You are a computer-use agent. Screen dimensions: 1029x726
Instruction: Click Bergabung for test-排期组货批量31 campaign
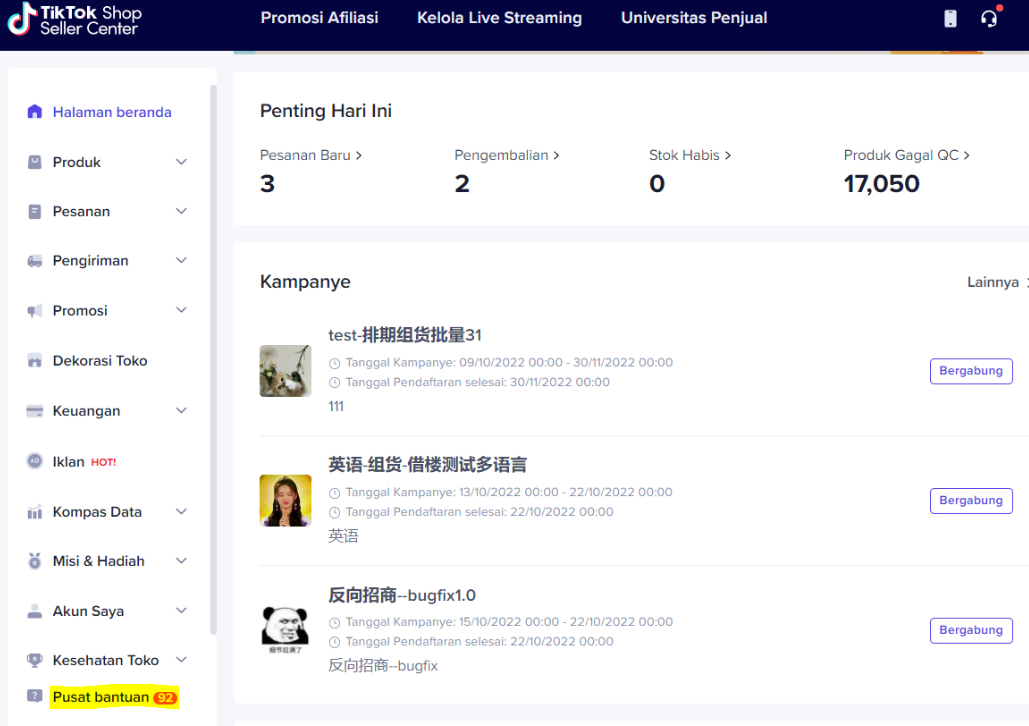pyautogui.click(x=970, y=370)
